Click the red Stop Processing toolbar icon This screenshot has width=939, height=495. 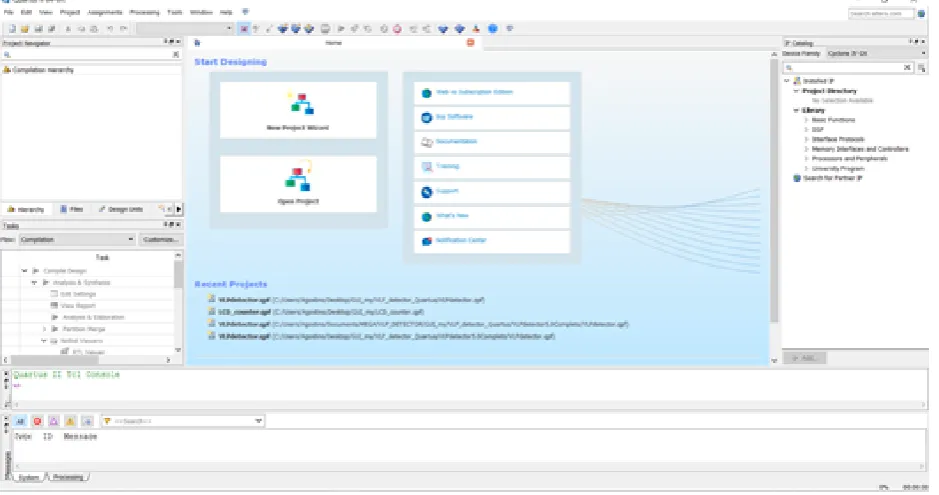point(397,29)
